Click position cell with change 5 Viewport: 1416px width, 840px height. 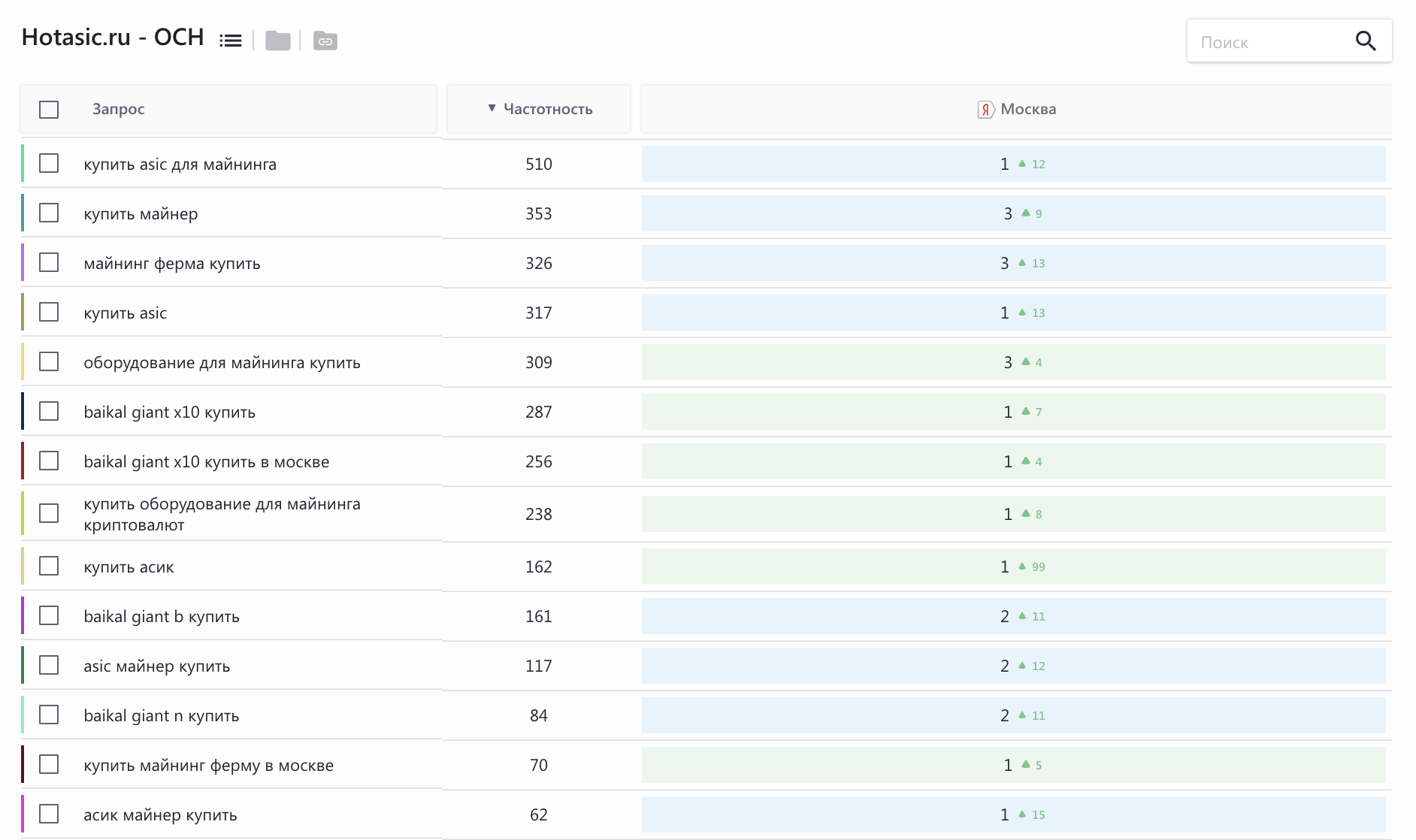1013,765
